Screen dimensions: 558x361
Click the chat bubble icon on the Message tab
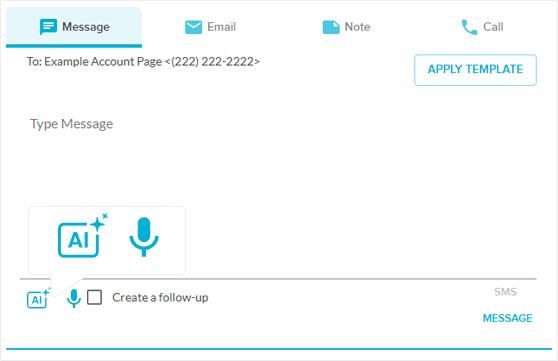[48, 27]
